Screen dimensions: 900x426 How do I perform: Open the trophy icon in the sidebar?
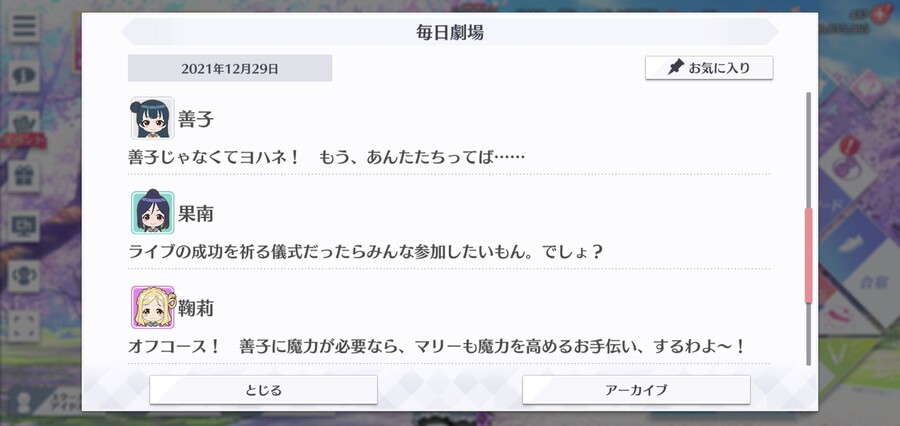tap(24, 276)
